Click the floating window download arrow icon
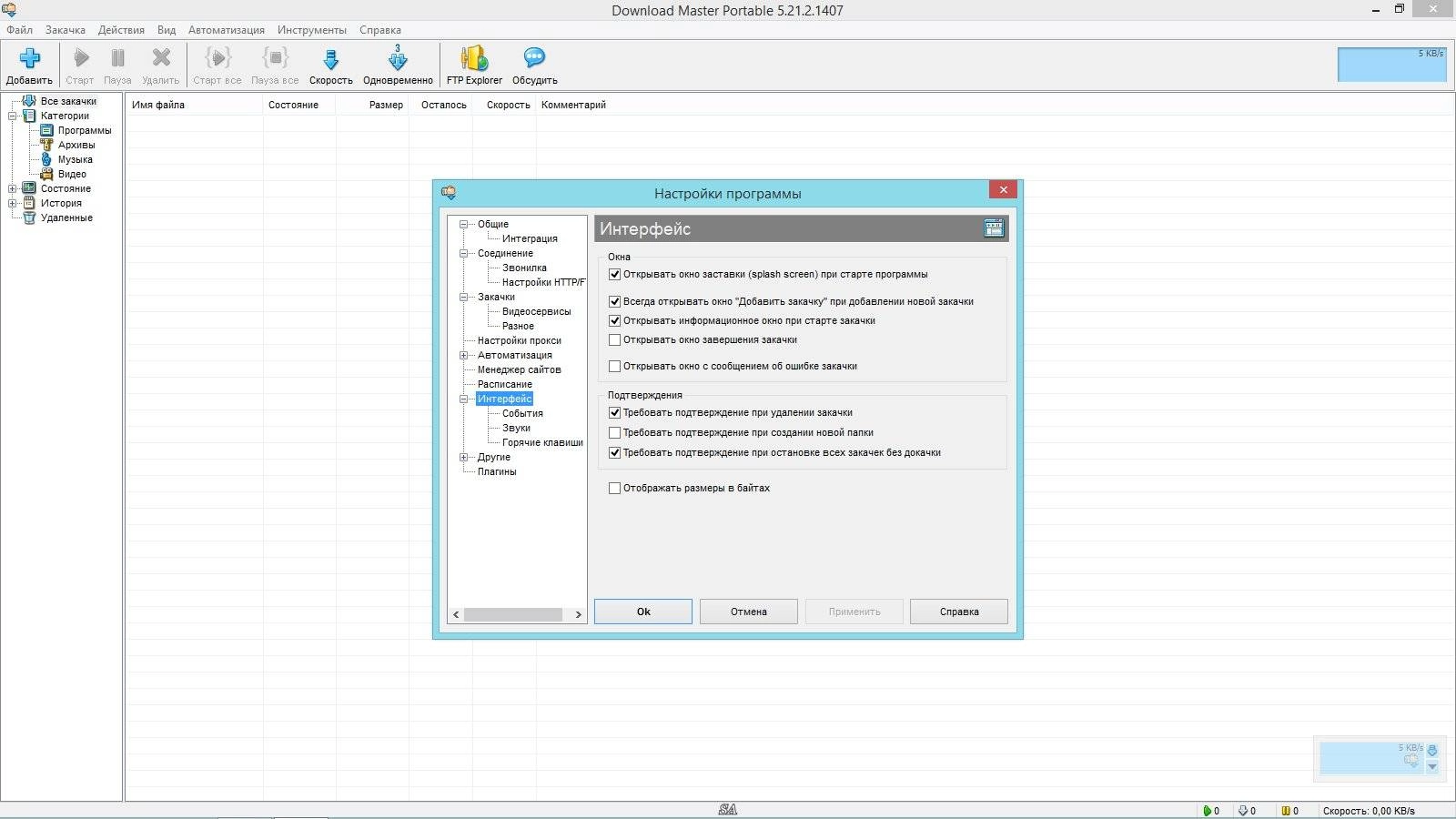 click(1432, 751)
